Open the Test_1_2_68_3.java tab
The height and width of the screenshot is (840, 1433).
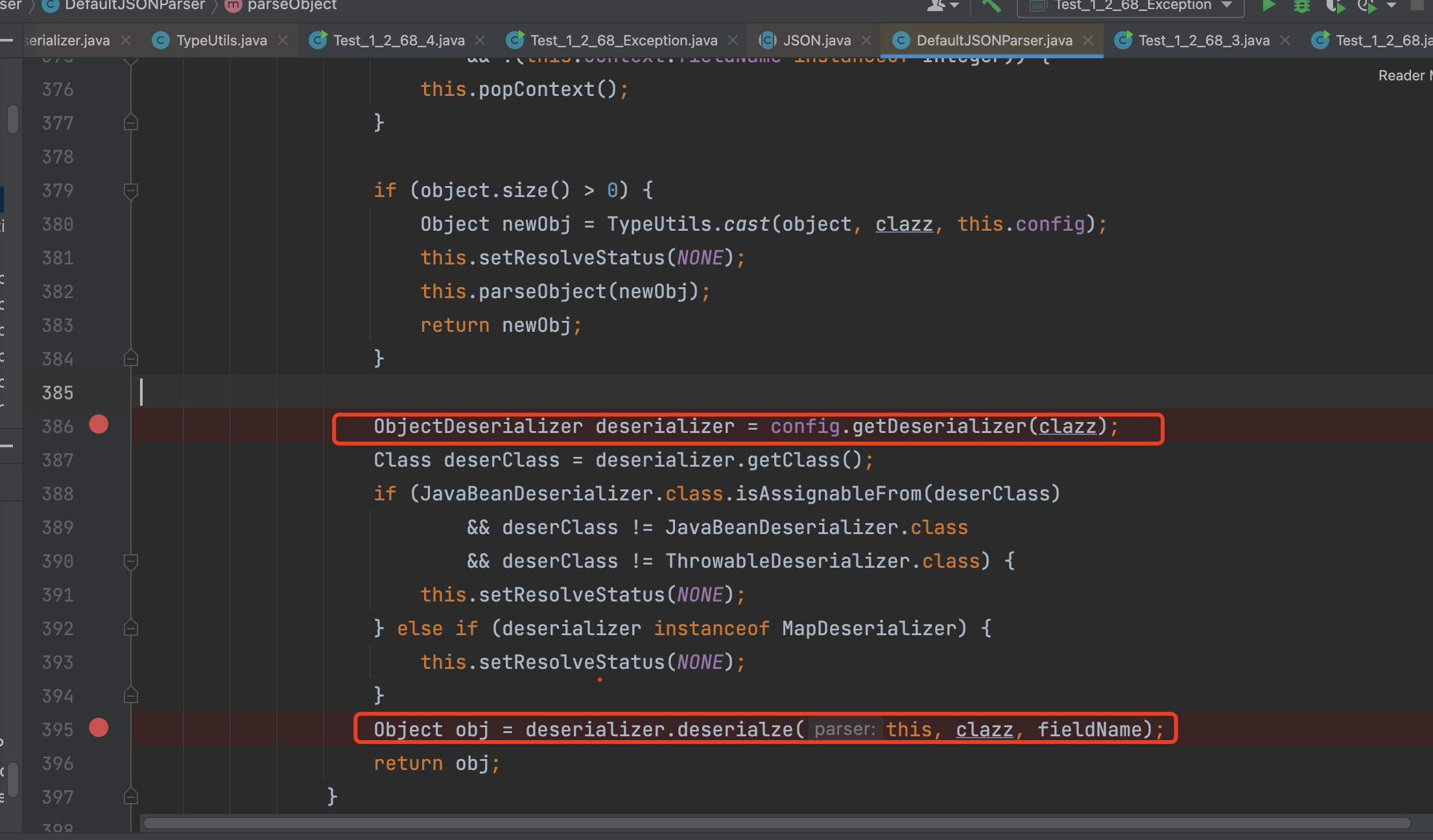click(1203, 40)
